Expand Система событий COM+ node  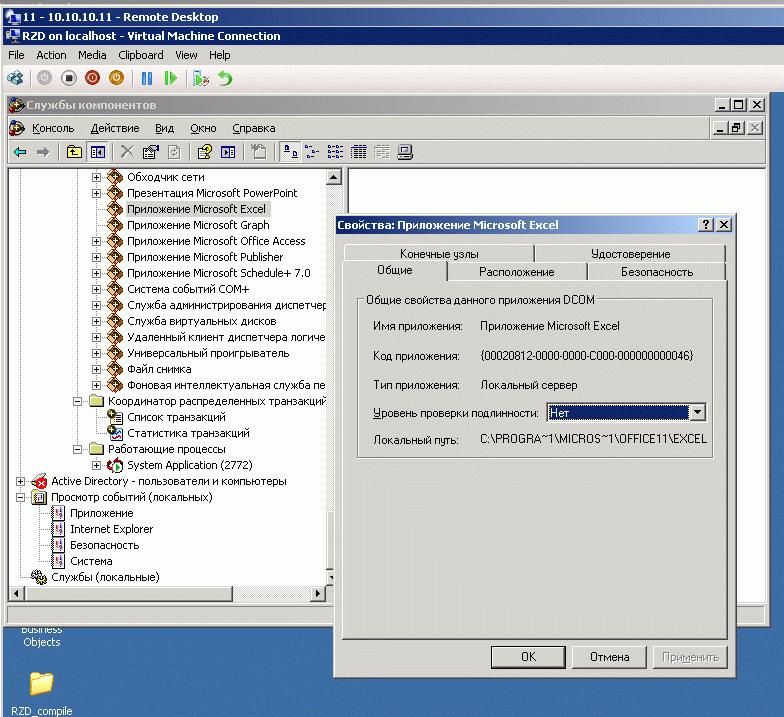click(96, 289)
